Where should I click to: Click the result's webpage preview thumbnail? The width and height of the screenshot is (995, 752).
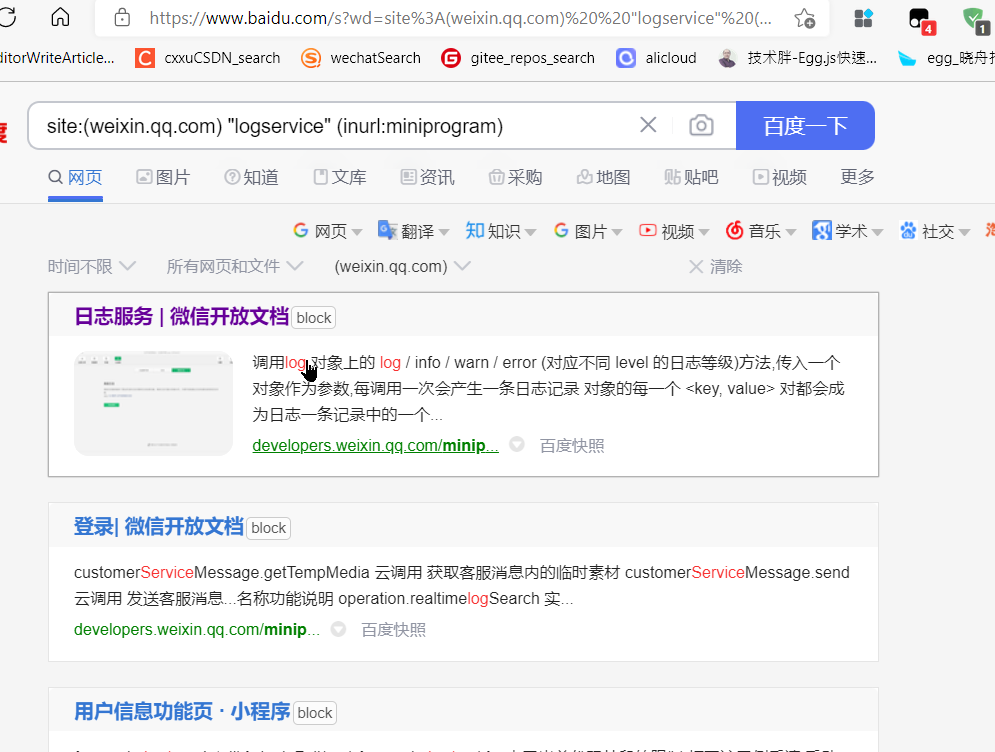tap(153, 403)
